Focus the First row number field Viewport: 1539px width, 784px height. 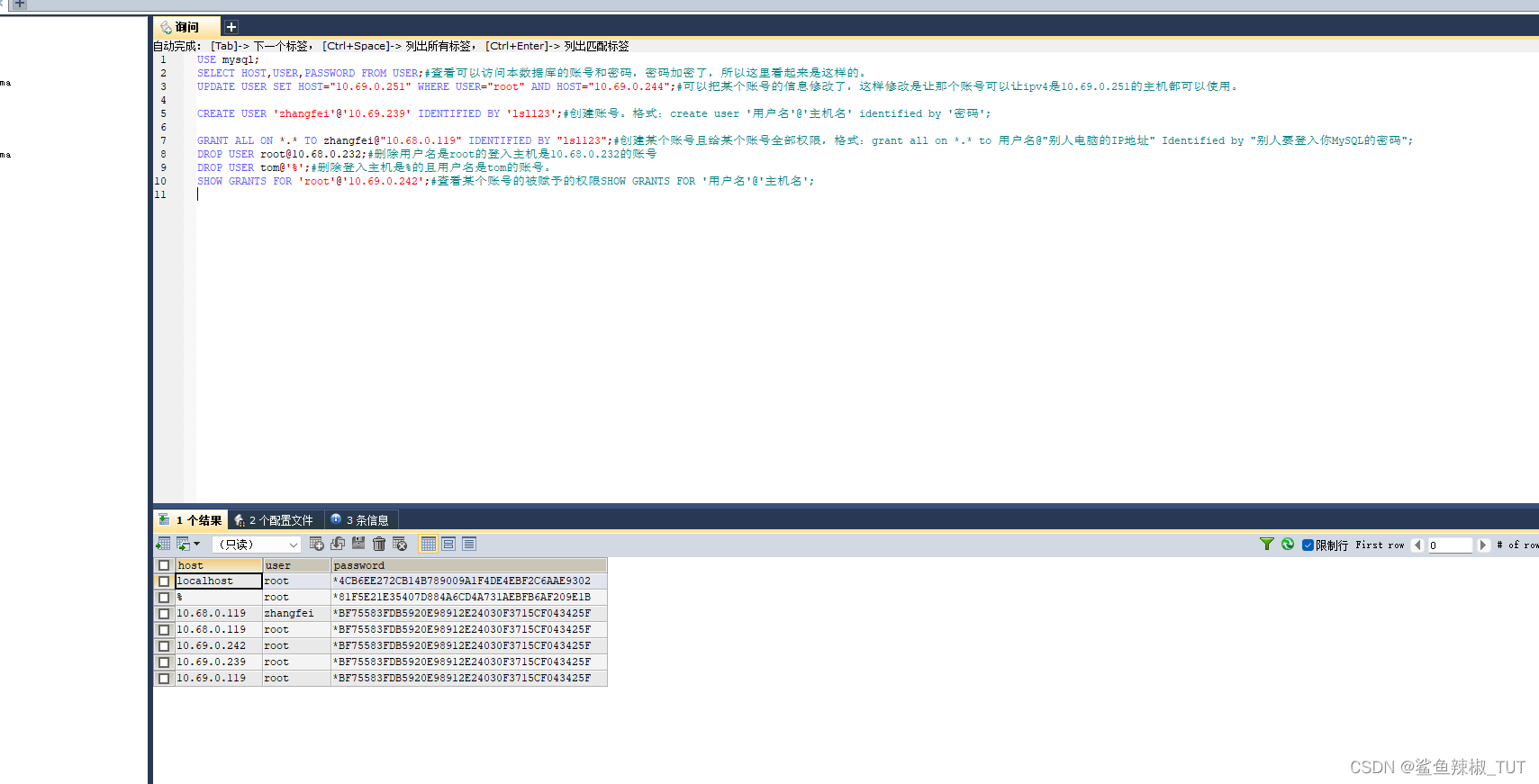point(1450,545)
